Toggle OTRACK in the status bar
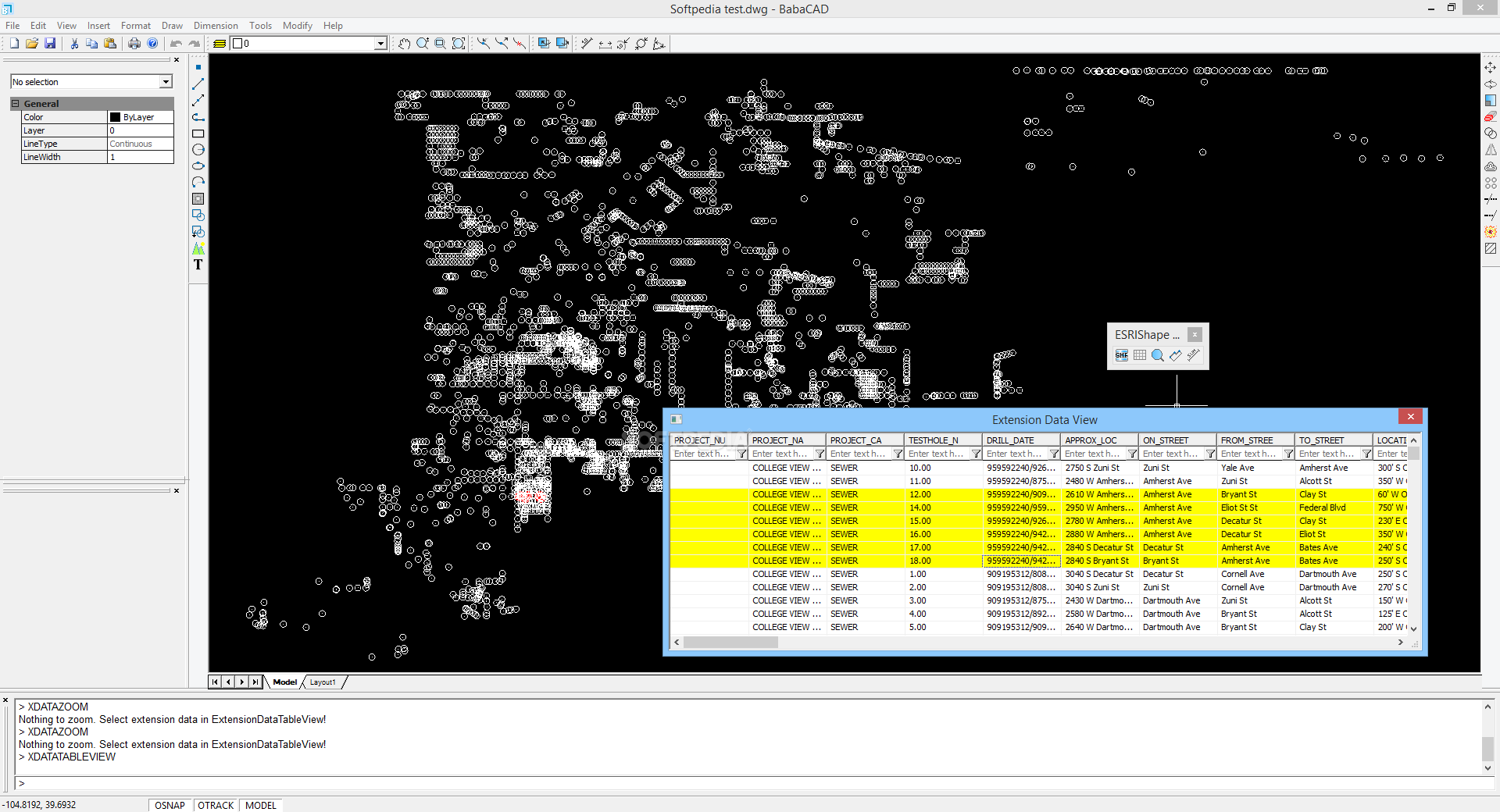Screen dimensions: 1500x812 216,805
